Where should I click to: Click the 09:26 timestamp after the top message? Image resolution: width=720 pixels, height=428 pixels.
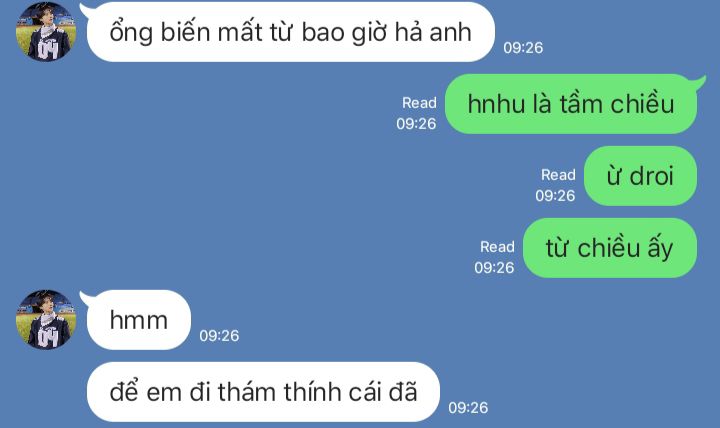pyautogui.click(x=523, y=48)
